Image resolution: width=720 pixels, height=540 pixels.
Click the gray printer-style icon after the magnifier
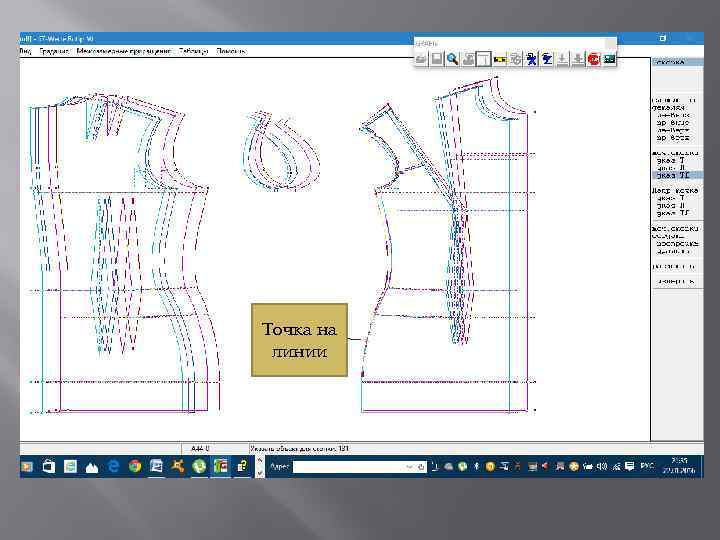click(468, 59)
